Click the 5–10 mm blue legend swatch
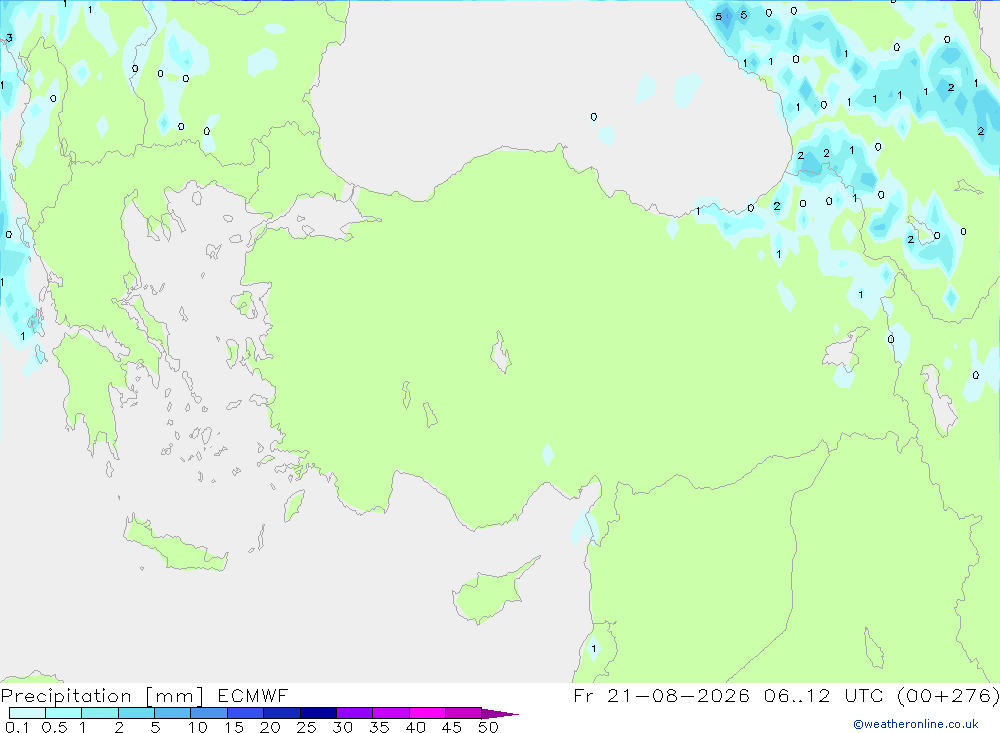The height and width of the screenshot is (733, 1000). point(173,713)
